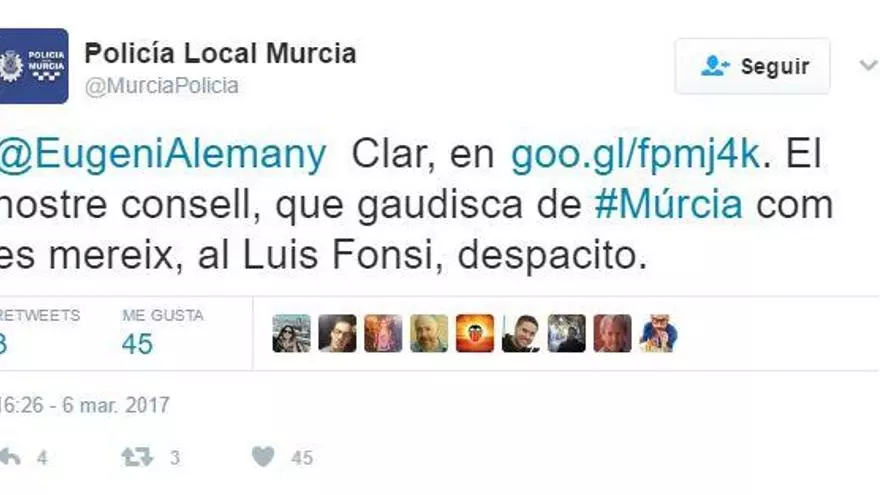Expand tweet options chevron beside Seguir
This screenshot has height=495, width=880.
click(868, 66)
